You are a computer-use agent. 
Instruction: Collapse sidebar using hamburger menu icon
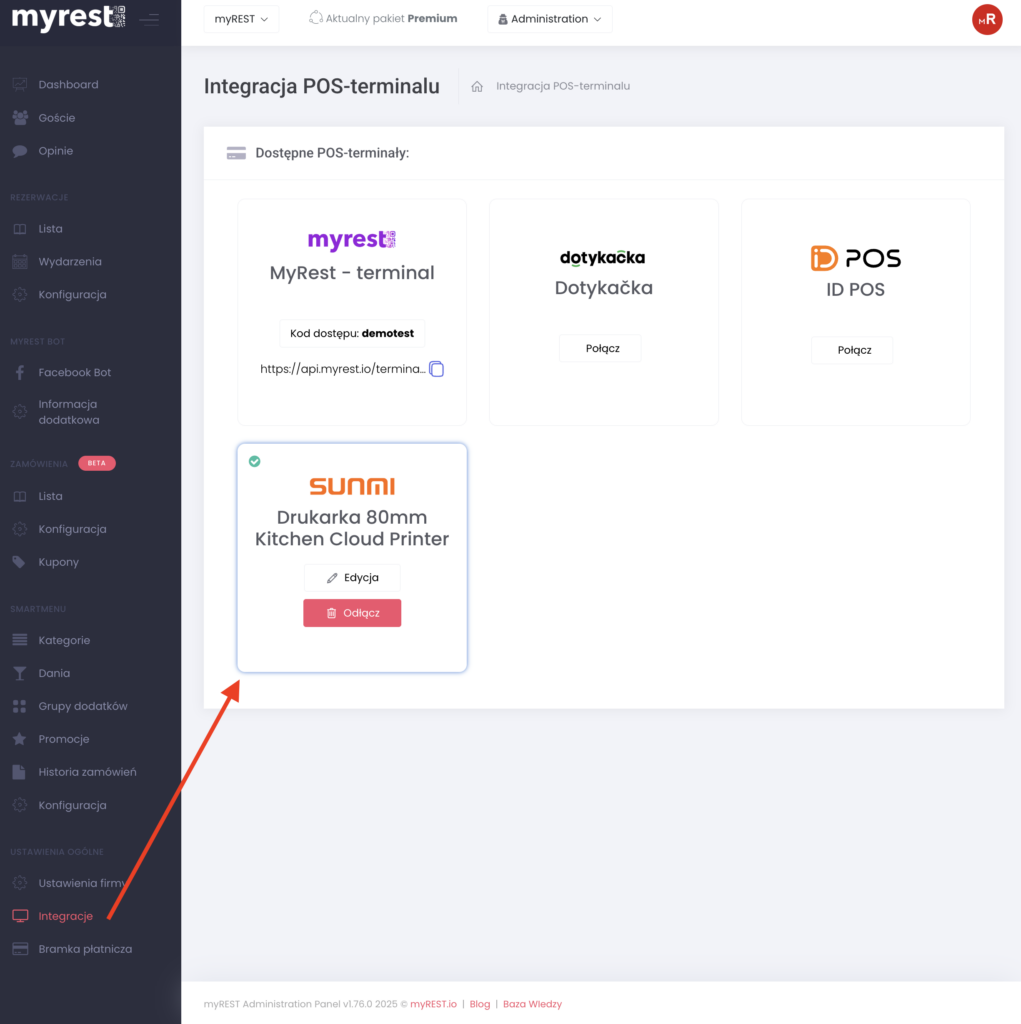pos(149,19)
